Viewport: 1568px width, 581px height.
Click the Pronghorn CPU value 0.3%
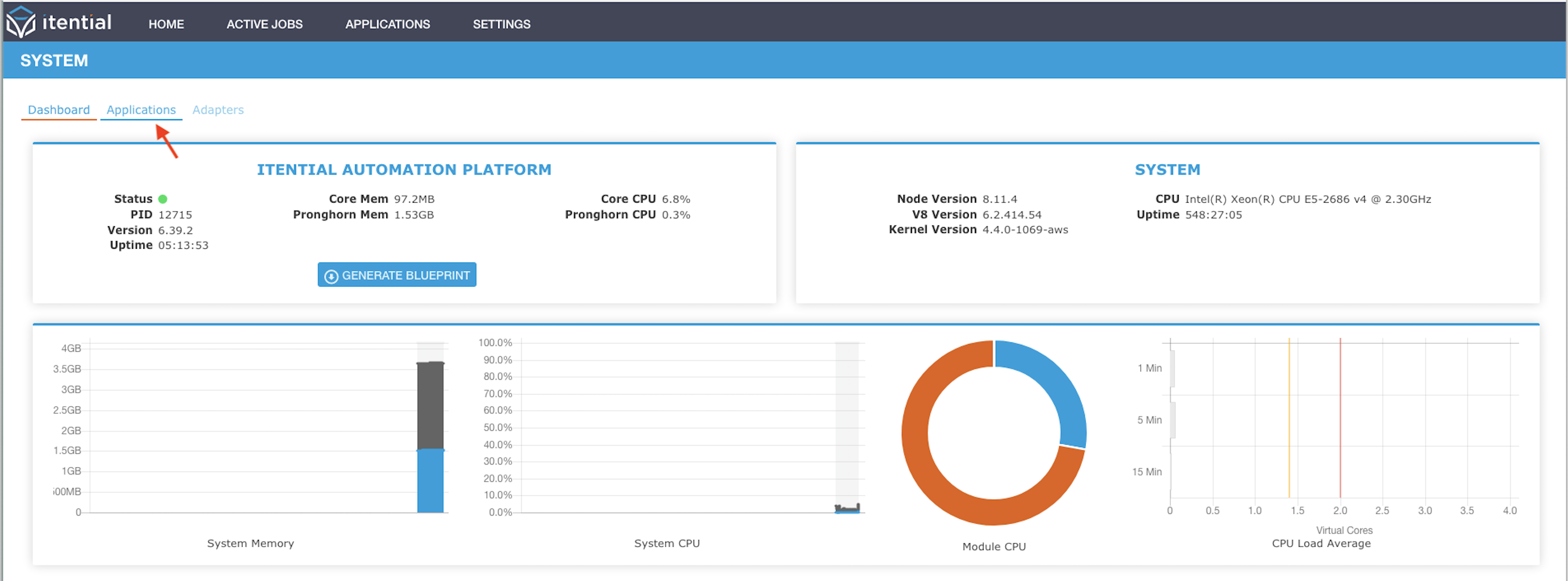tap(676, 215)
